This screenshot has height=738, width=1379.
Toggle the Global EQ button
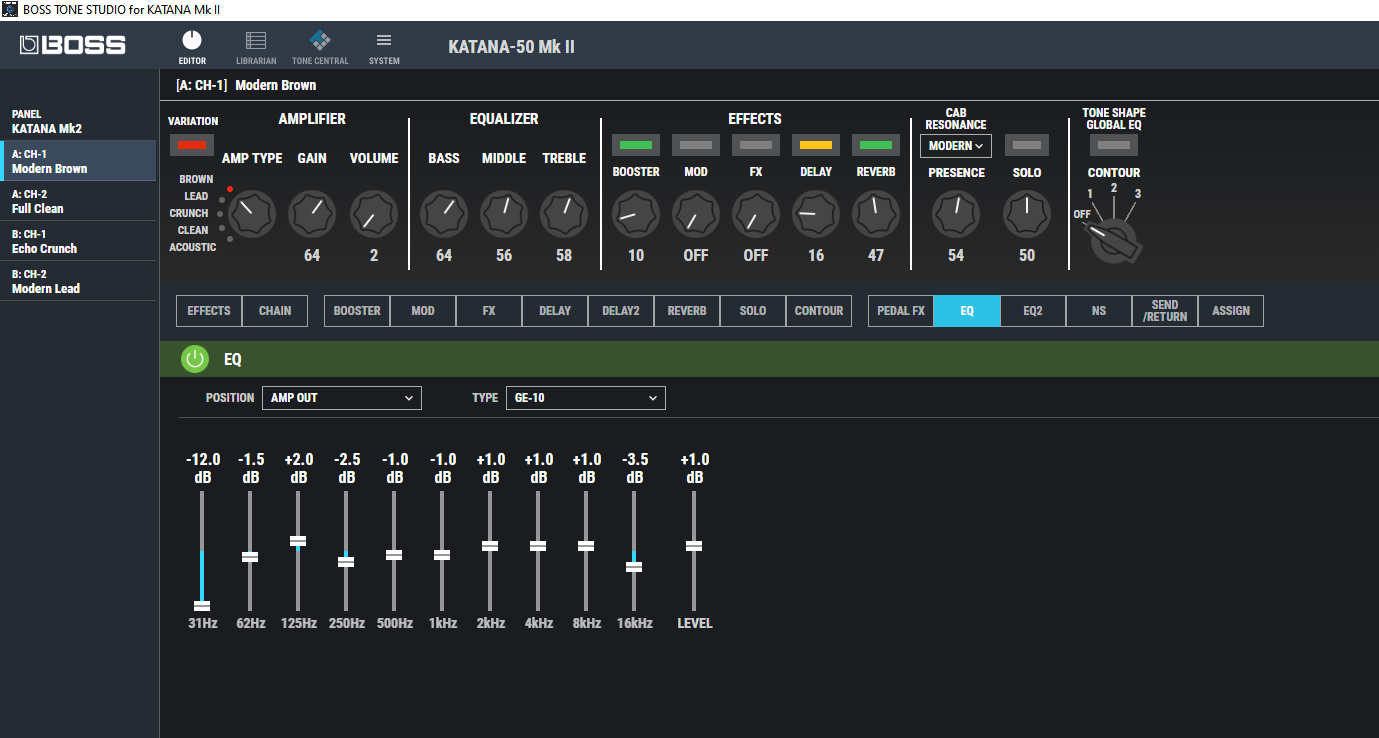coord(1114,145)
